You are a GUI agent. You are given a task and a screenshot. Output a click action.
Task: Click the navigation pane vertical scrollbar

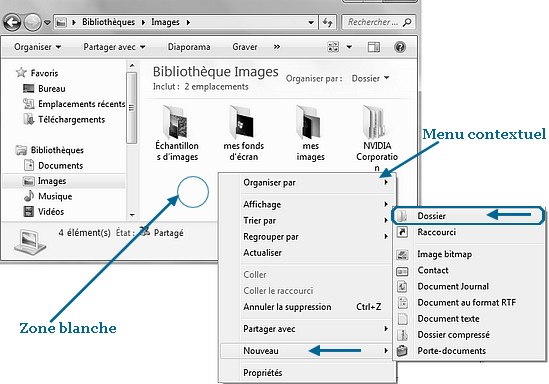click(132, 140)
